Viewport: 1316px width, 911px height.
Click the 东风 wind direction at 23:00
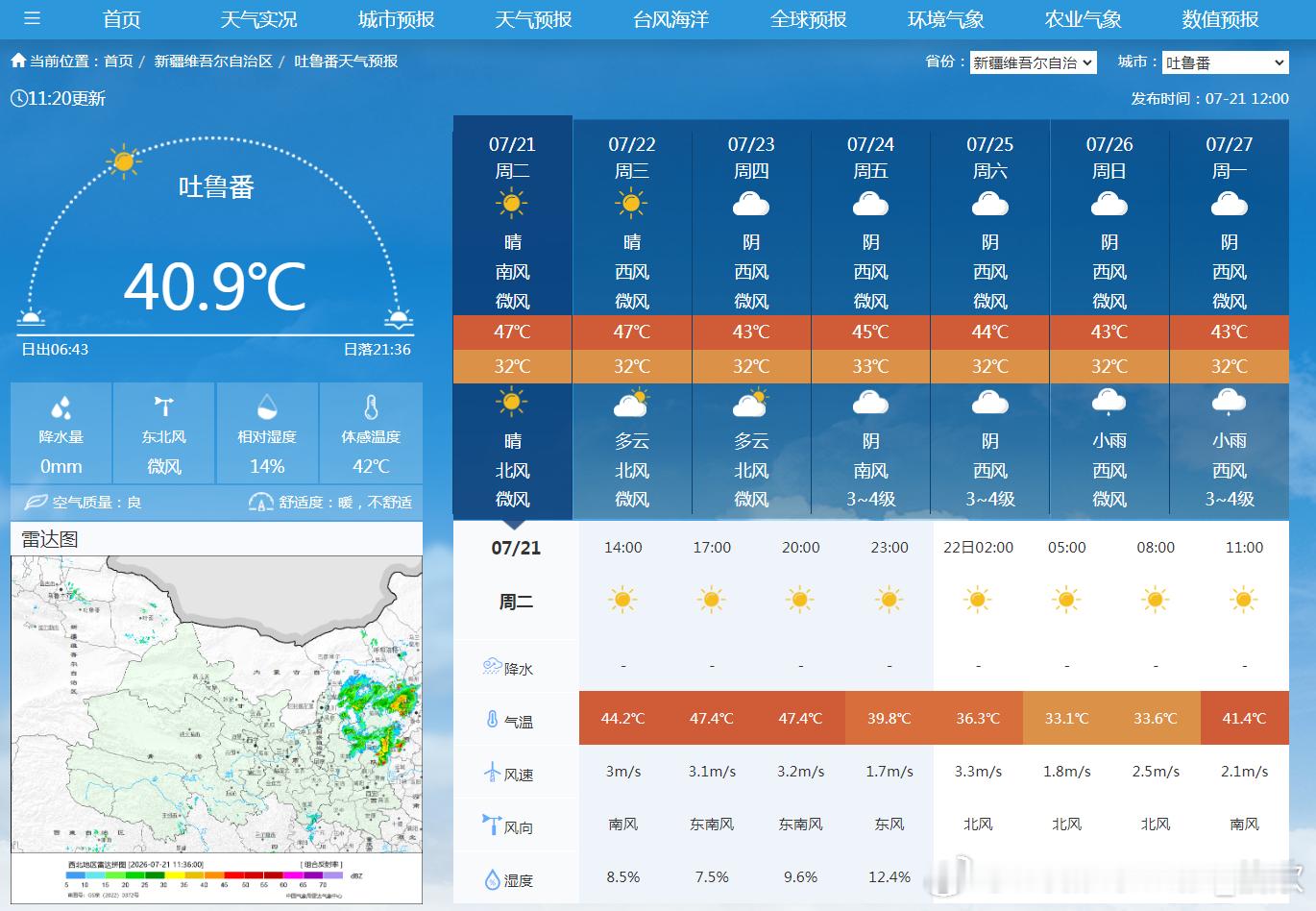tap(890, 824)
